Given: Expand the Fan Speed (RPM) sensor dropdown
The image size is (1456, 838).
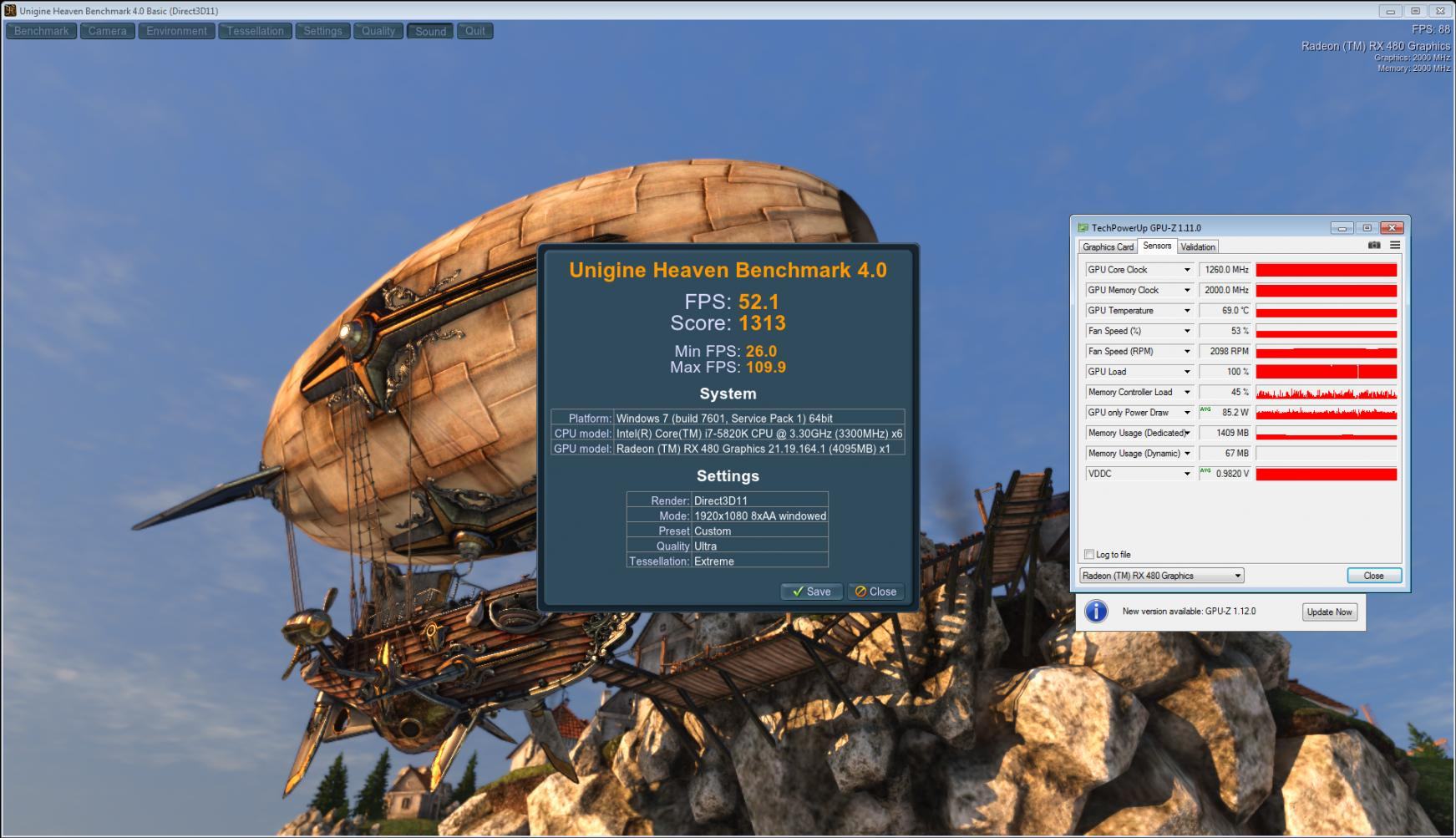Looking at the screenshot, I should [x=1186, y=351].
